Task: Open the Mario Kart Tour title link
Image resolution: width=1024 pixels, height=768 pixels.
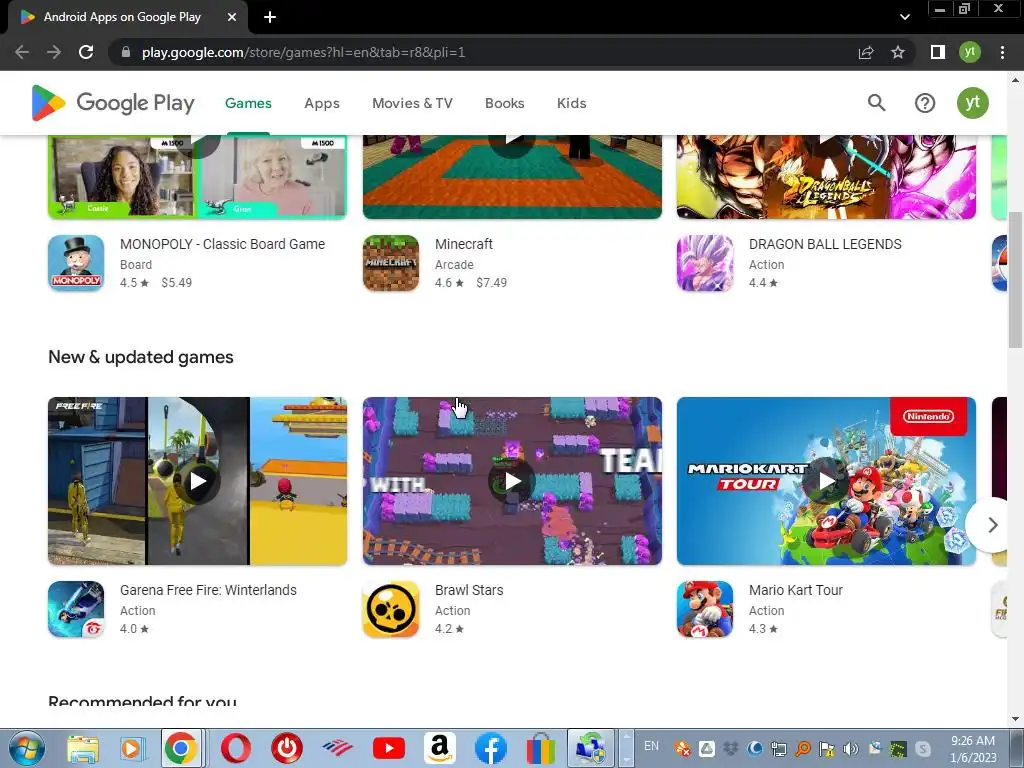Action: coord(795,590)
